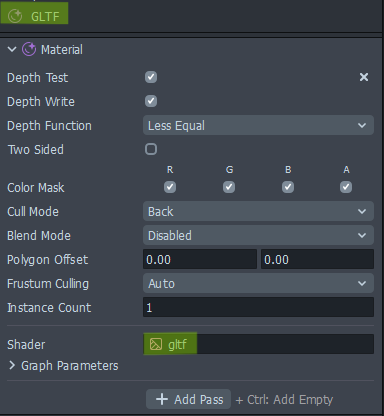The image size is (384, 416).
Task: Click the Frustum Culling label
Action: tap(48, 284)
